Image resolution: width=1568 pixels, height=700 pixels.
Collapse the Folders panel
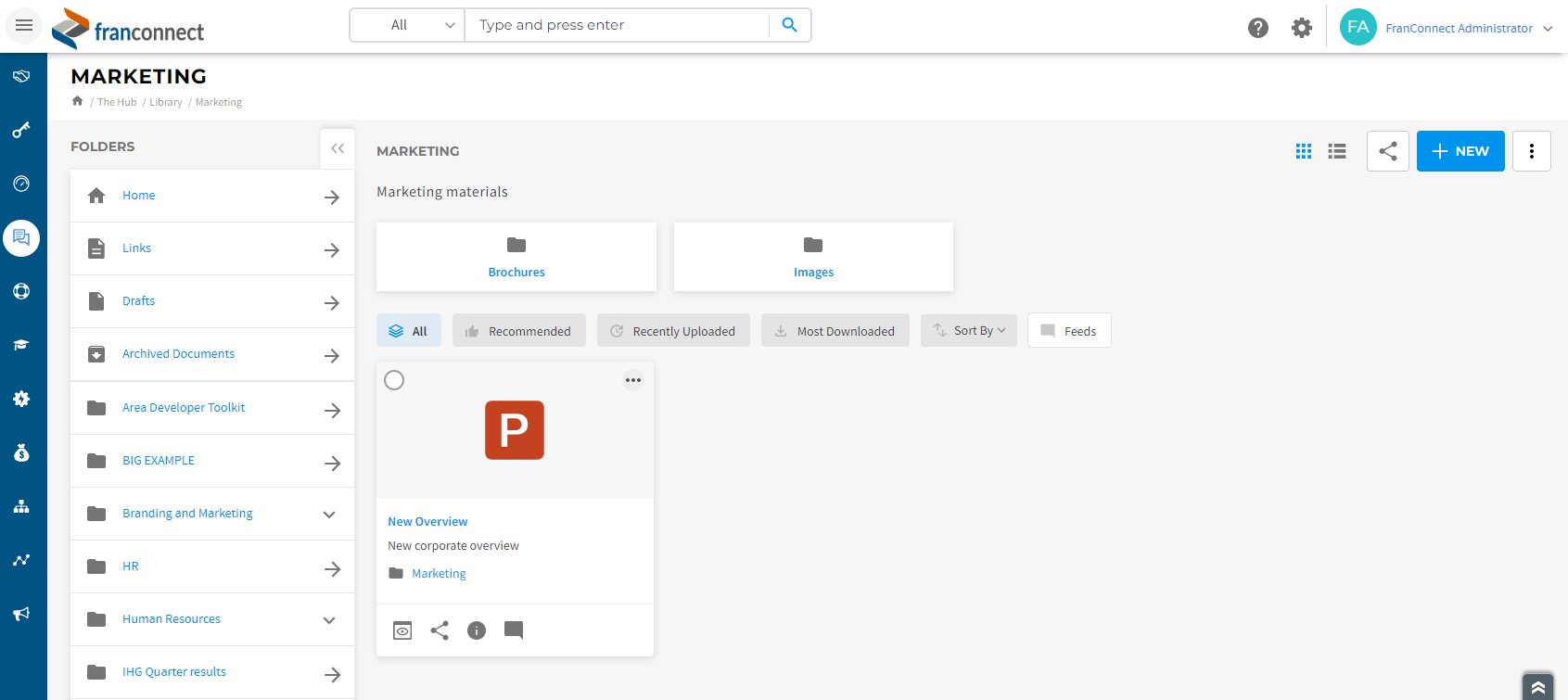(x=338, y=148)
